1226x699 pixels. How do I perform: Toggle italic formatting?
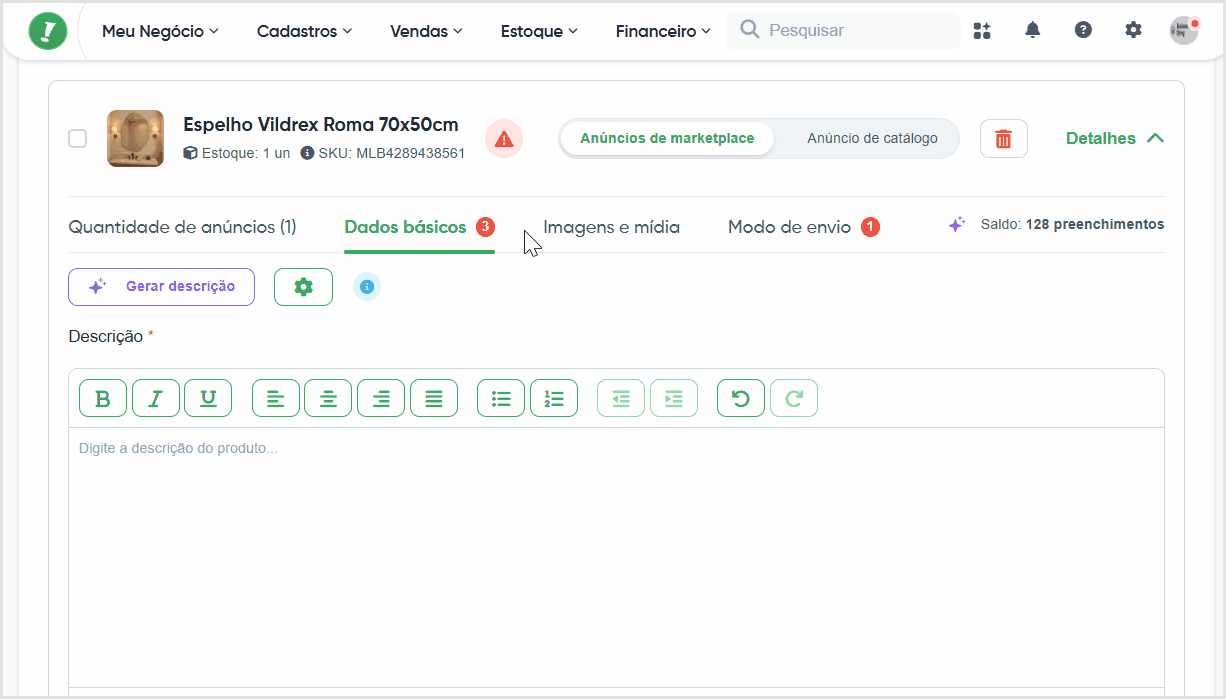(x=156, y=398)
